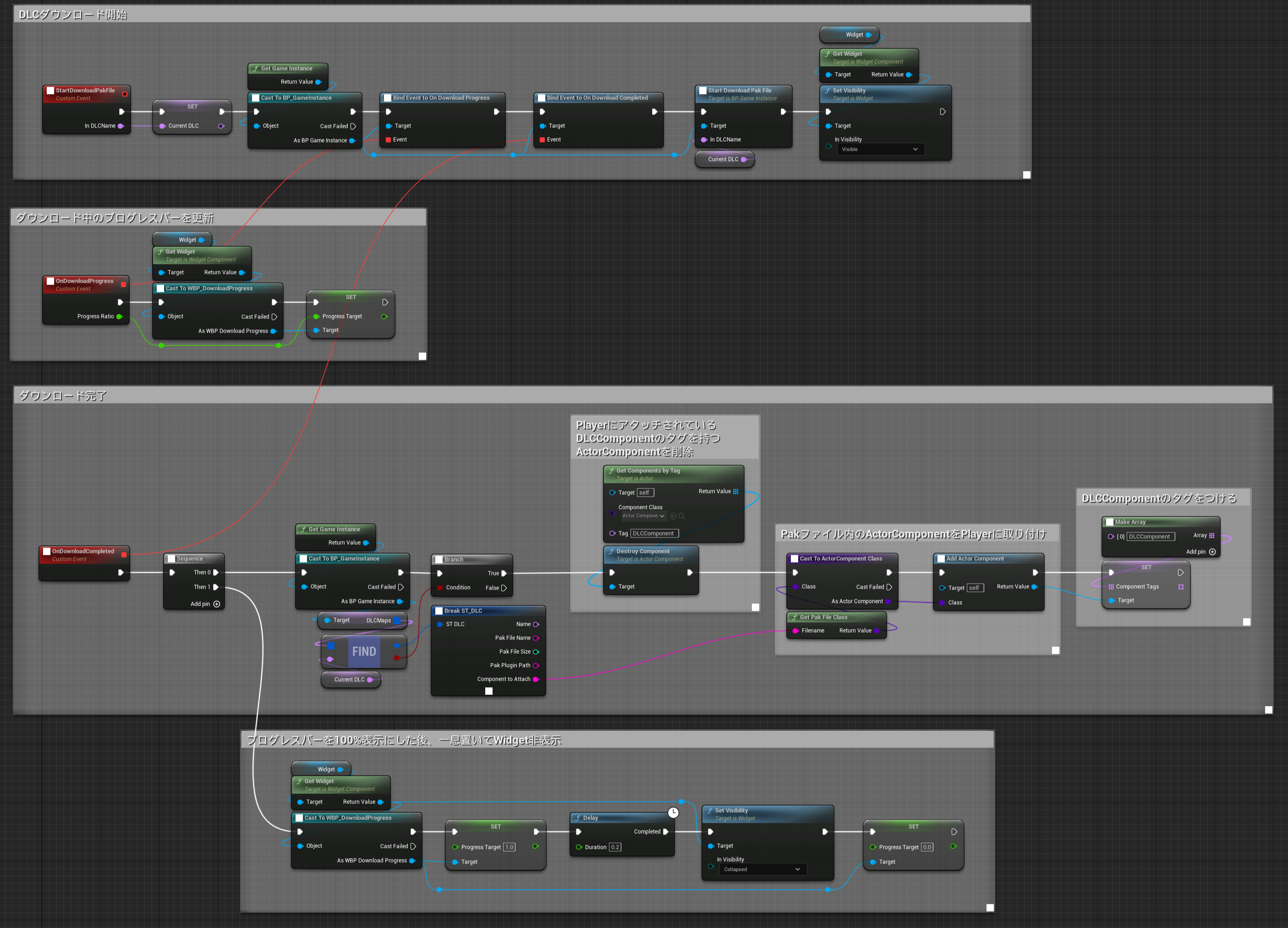This screenshot has height=928, width=1288.
Task: Click Add pin plus on Make Array node
Action: [x=1212, y=551]
